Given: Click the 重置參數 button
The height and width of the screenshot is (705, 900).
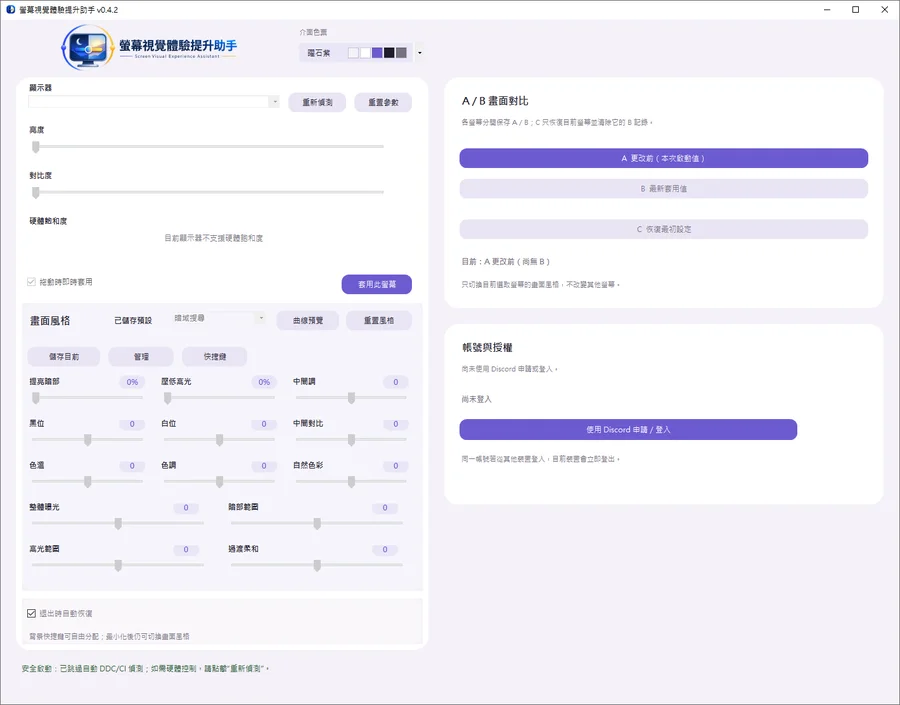Looking at the screenshot, I should tap(383, 102).
